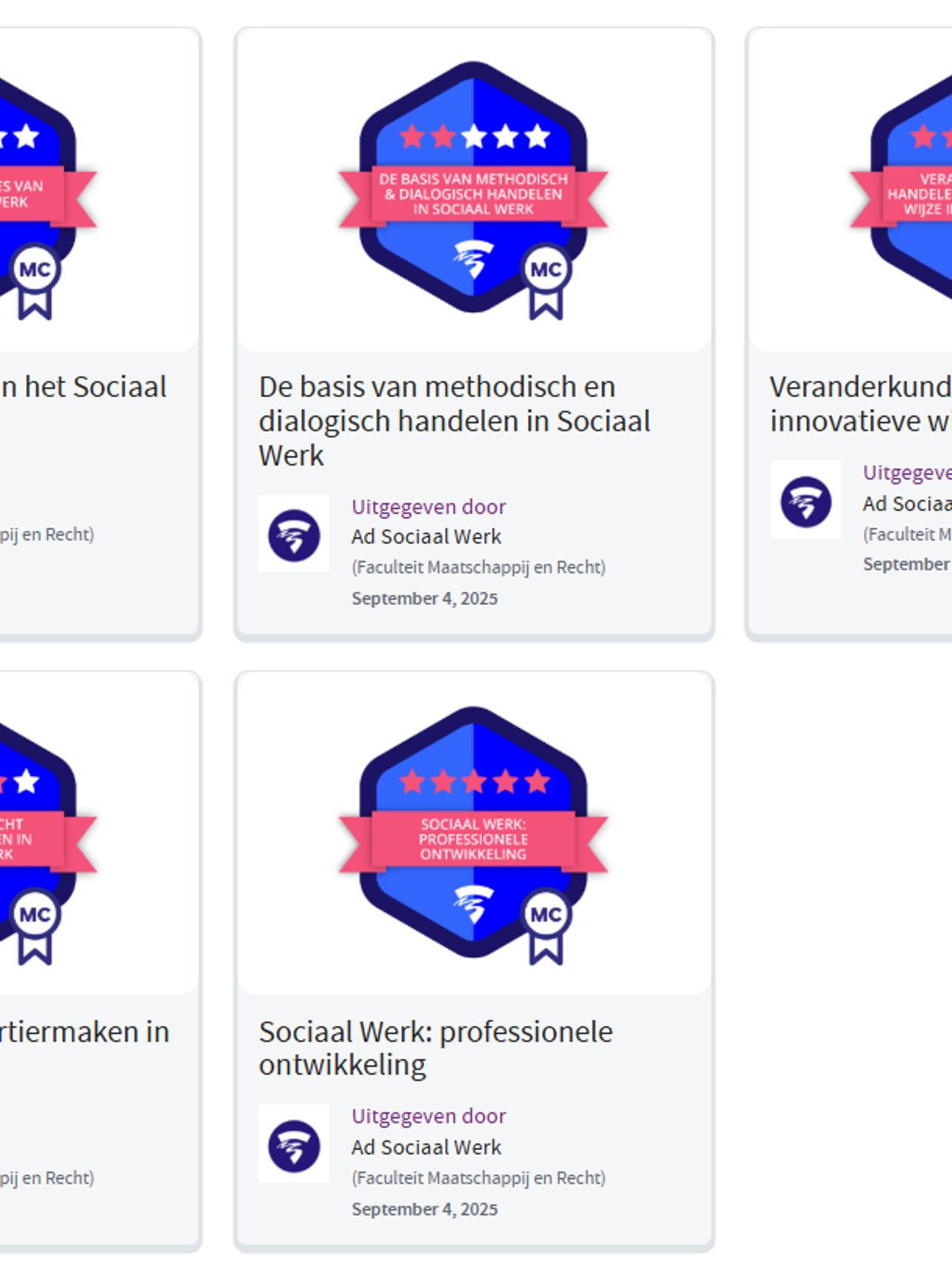The height and width of the screenshot is (1270, 952).
Task: Open the 'Sociaal Werk: Professionele Ontwikkeling' badge image
Action: click(x=473, y=835)
